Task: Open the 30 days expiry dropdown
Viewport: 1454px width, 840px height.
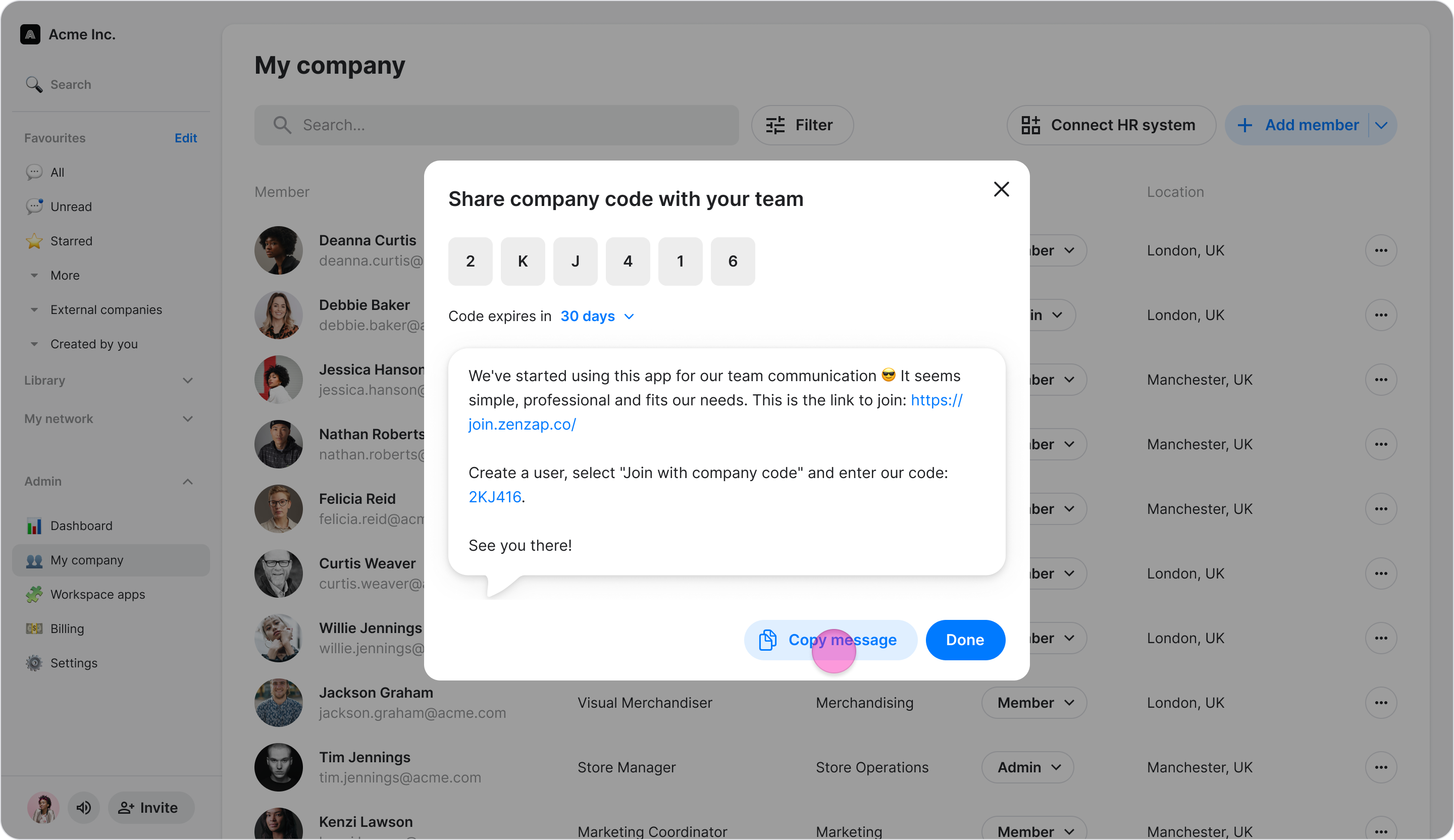Action: tap(597, 317)
